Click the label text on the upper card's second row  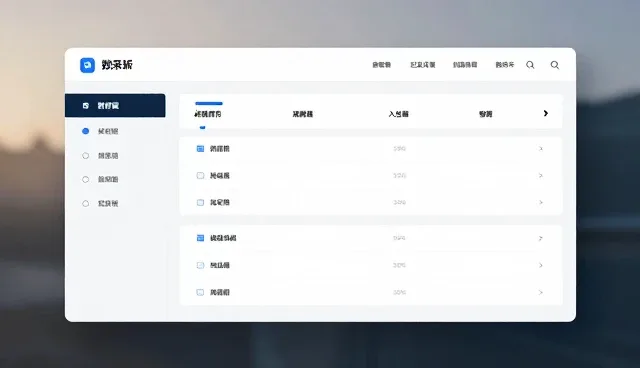pyautogui.click(x=220, y=175)
